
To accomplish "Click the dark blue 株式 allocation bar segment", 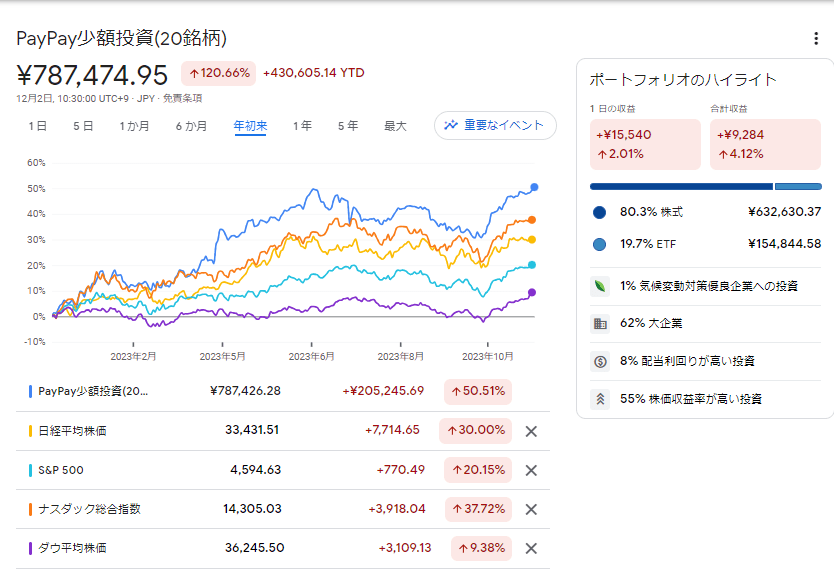I will 681,186.
